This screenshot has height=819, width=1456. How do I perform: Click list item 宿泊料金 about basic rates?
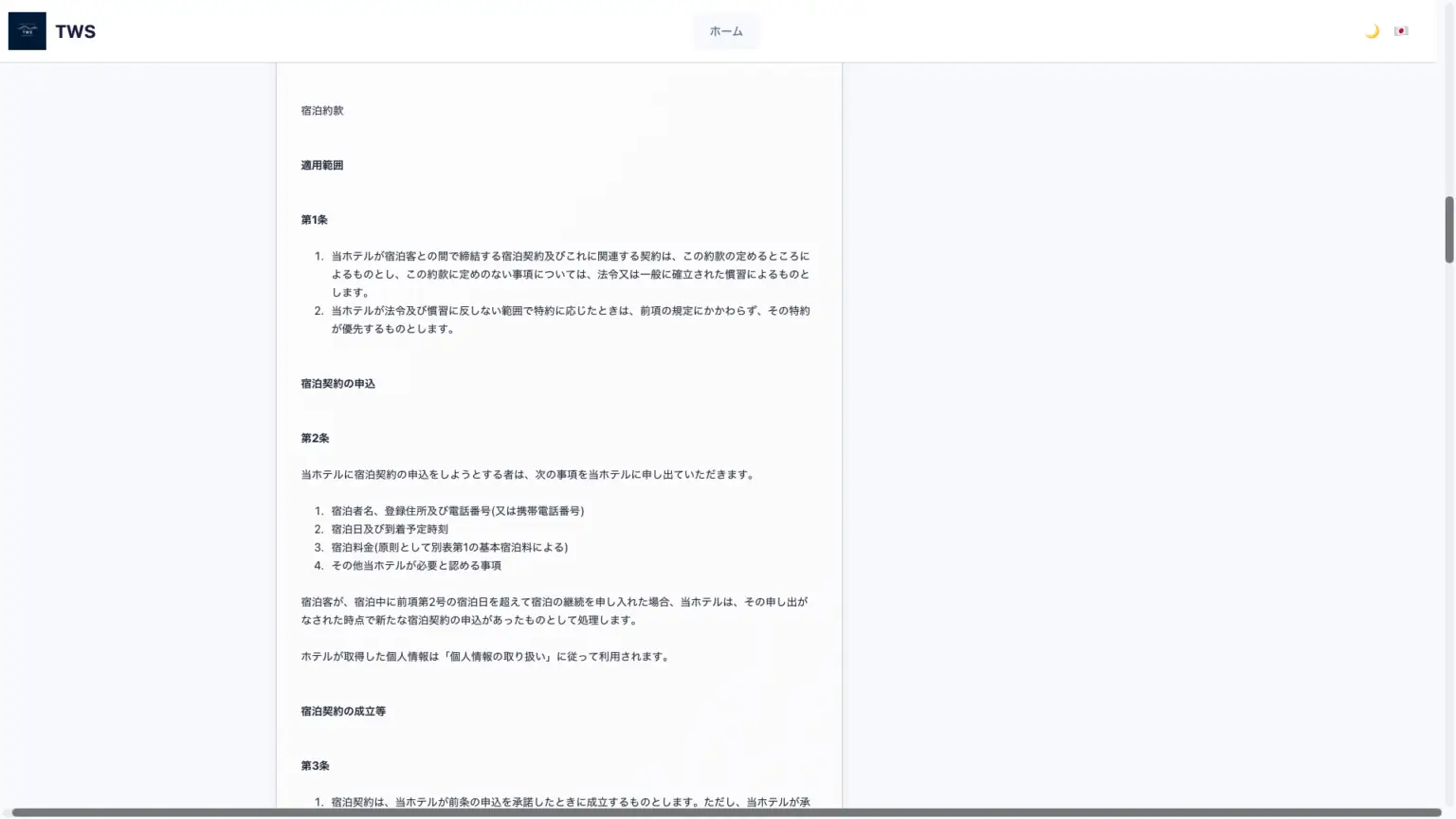pos(449,547)
